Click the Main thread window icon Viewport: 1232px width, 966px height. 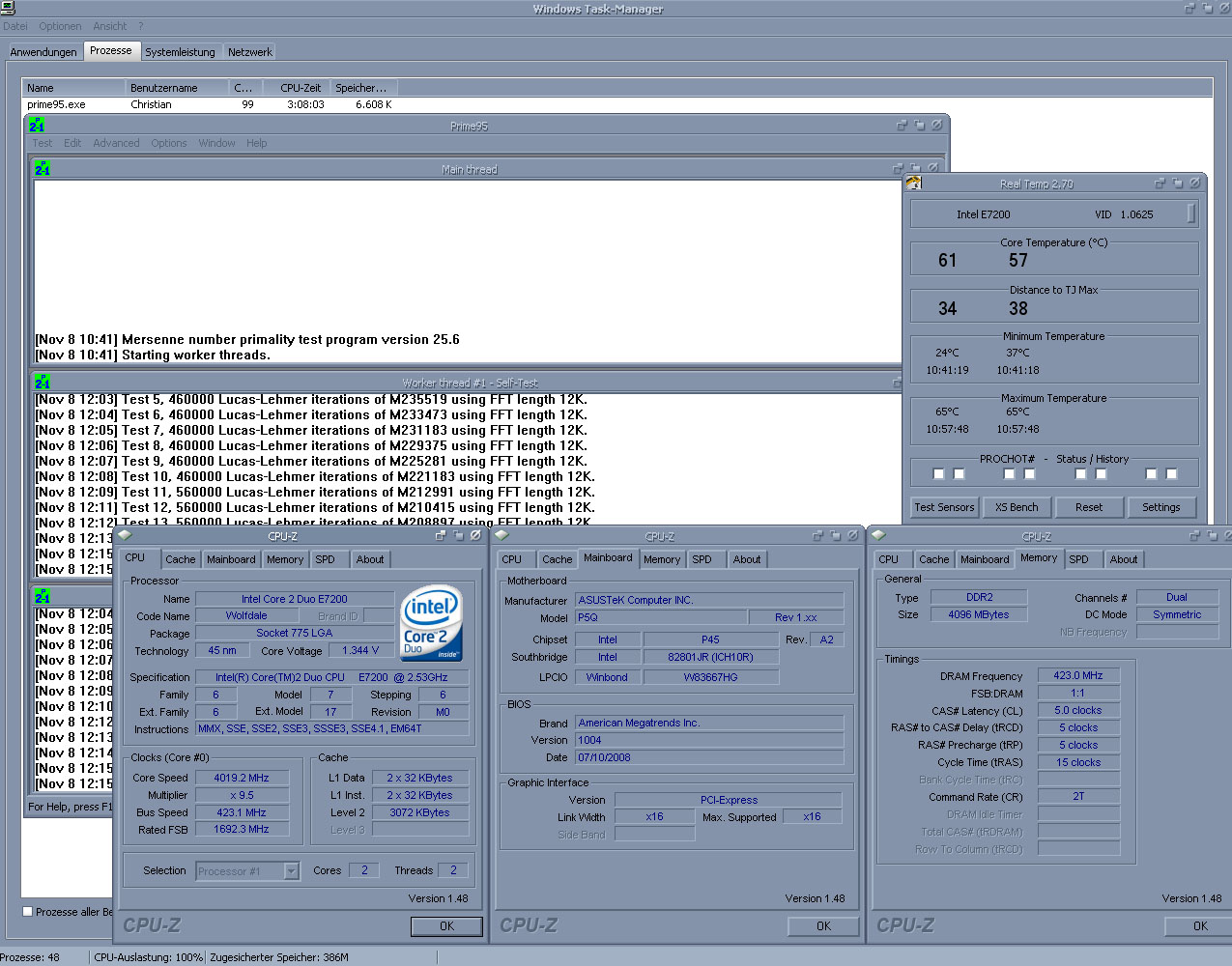(43, 169)
